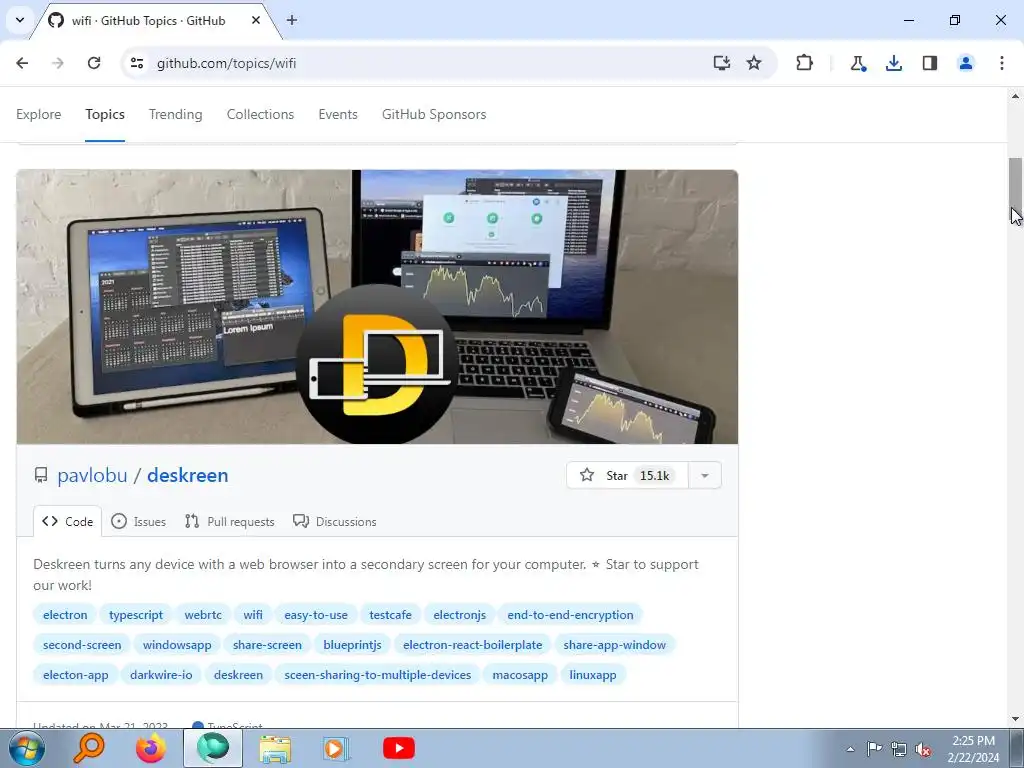1024x768 pixels.
Task: Open the Issues tab
Action: (x=138, y=522)
